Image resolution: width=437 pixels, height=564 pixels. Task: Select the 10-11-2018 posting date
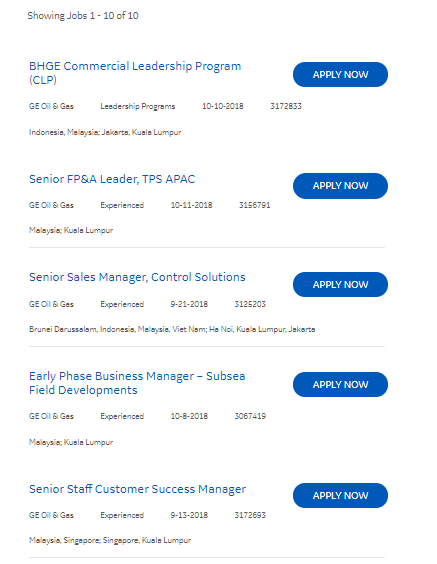(x=191, y=205)
